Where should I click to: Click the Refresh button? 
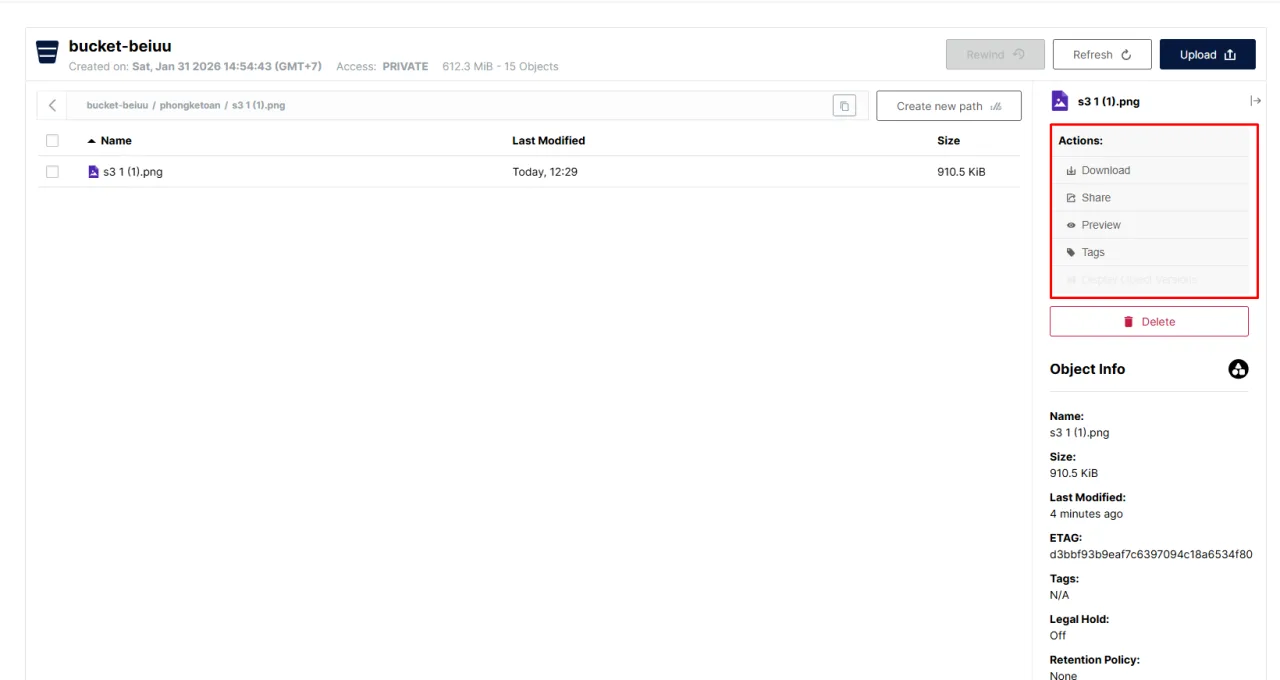click(x=1102, y=55)
